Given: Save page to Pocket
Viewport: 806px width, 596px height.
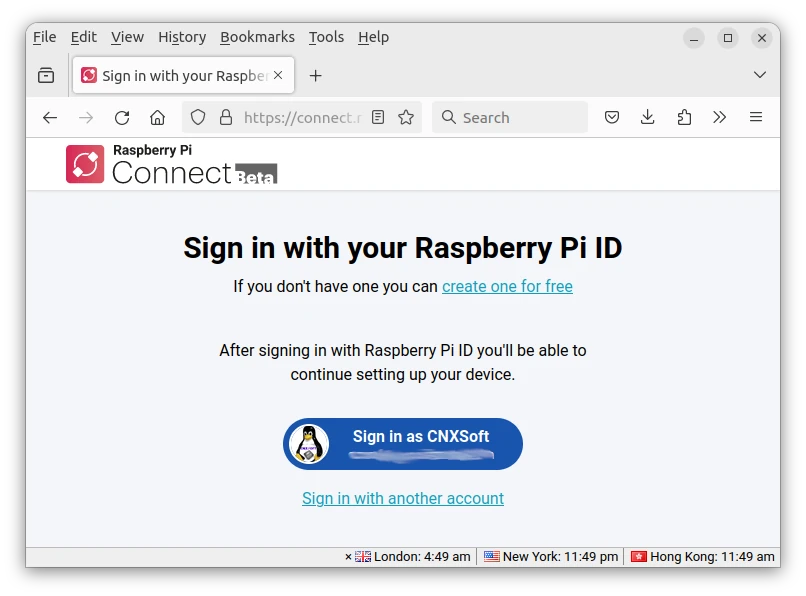Looking at the screenshot, I should pyautogui.click(x=612, y=117).
